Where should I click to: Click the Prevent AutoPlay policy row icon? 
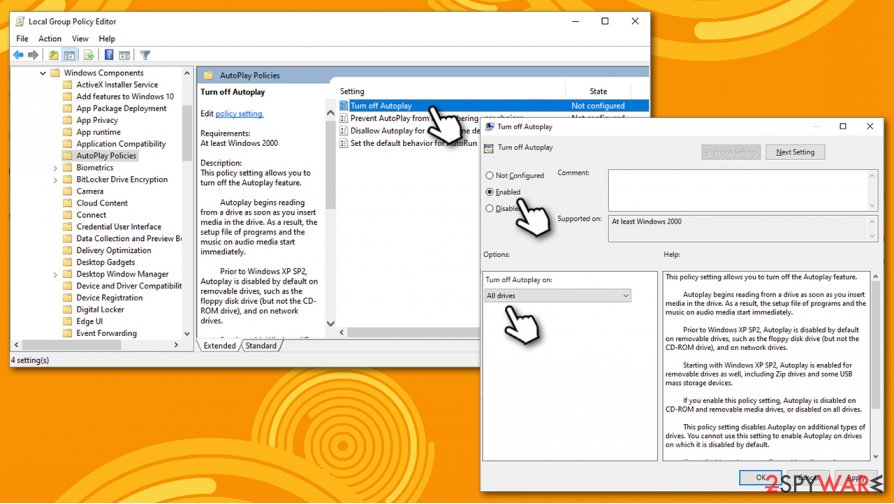tap(343, 118)
